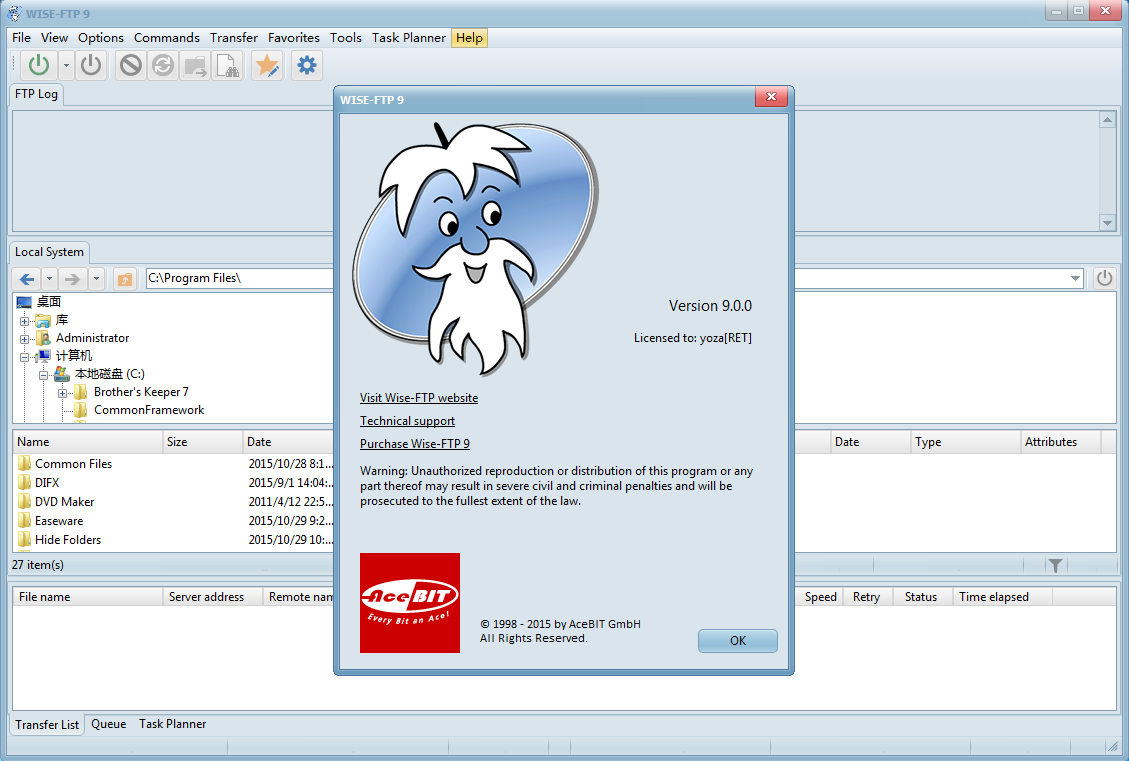This screenshot has height=761, width=1129.
Task: Select the DVD Maker folder in list
Action: click(x=64, y=502)
